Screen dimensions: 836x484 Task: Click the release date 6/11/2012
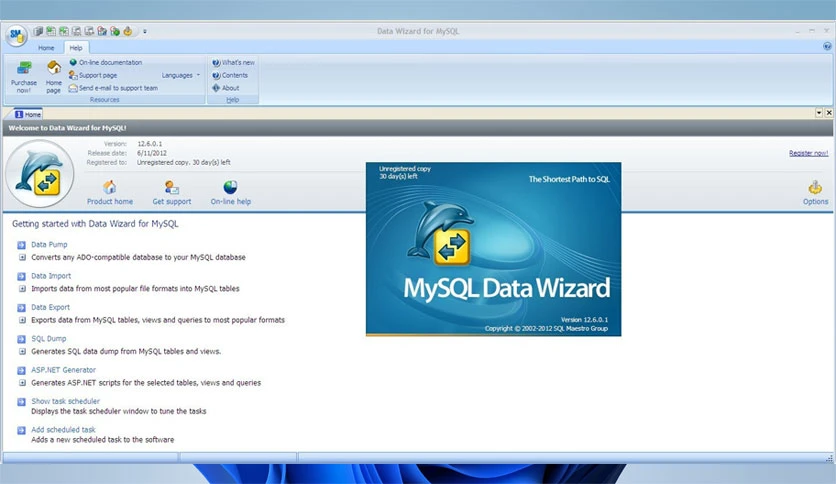click(151, 153)
